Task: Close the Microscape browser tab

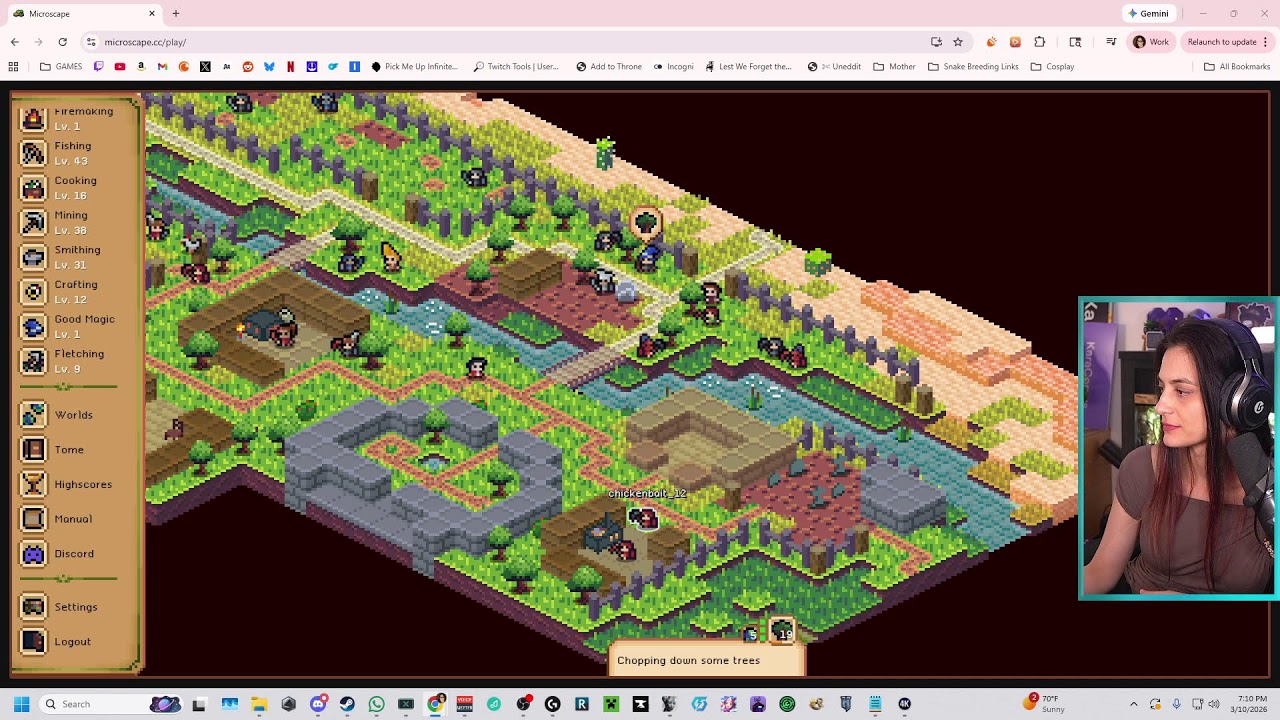Action: pyautogui.click(x=152, y=13)
